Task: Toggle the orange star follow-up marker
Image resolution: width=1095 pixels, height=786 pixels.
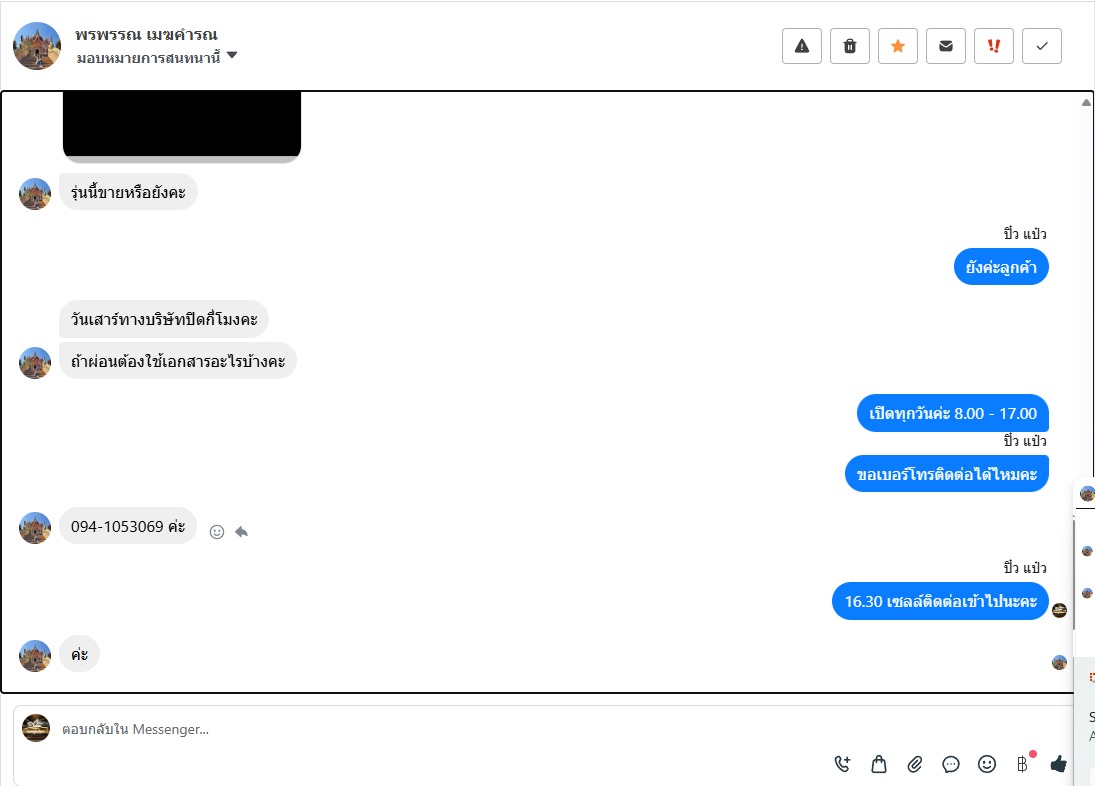Action: 898,46
